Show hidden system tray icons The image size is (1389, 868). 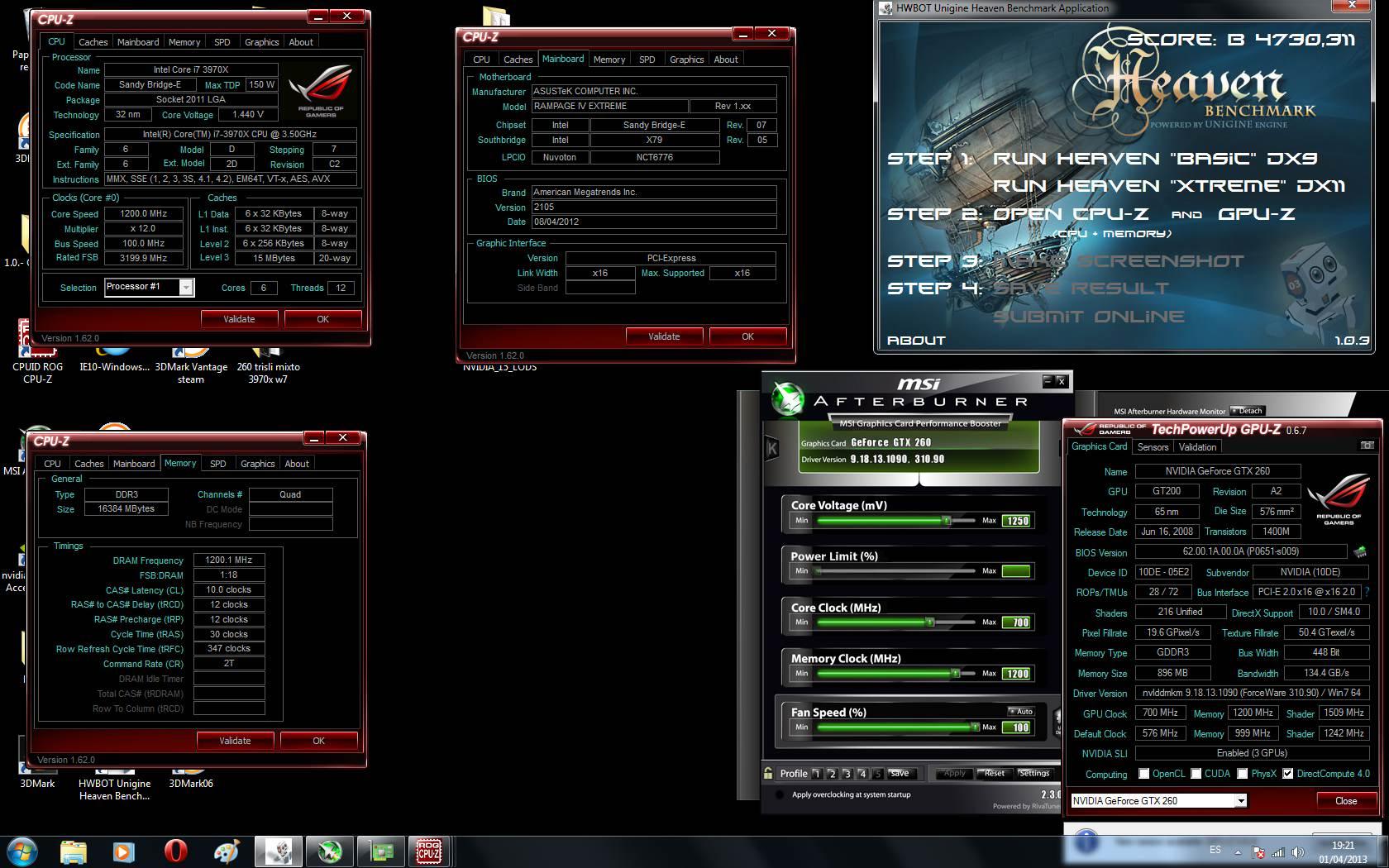pos(1238,852)
